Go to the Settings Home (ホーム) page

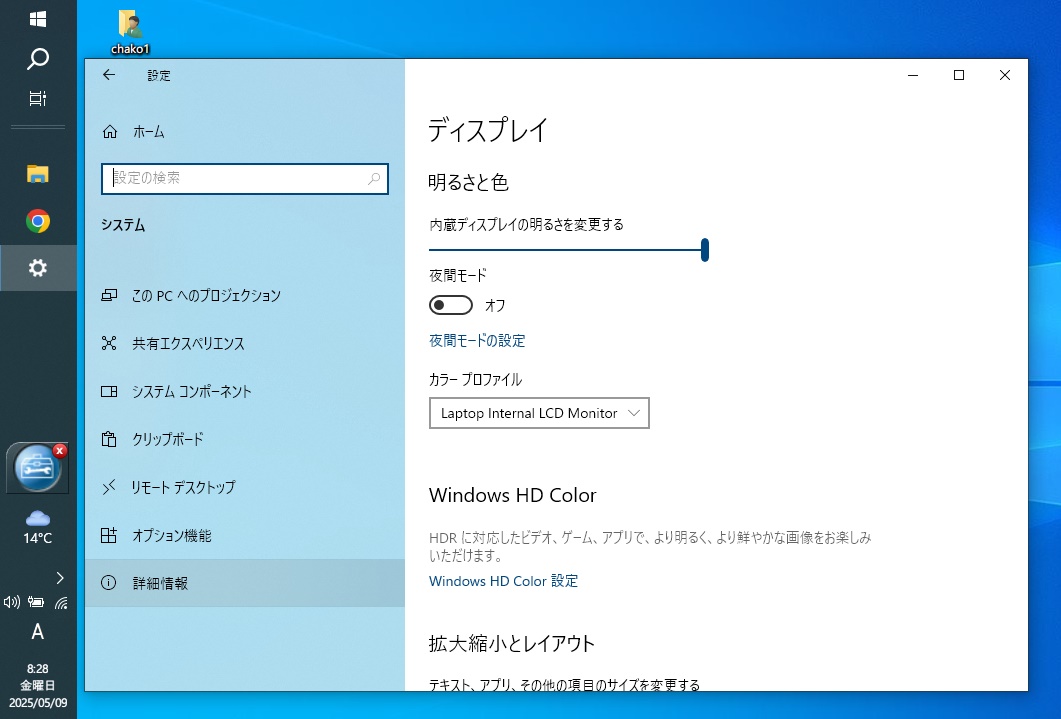click(245, 132)
